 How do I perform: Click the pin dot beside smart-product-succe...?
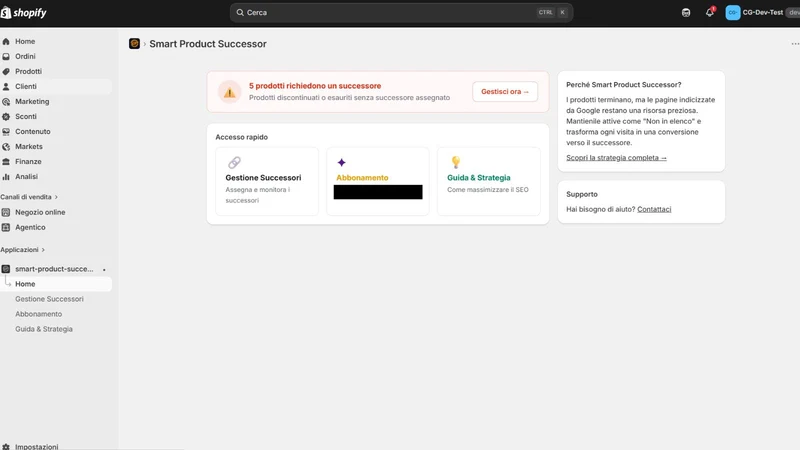[x=104, y=269]
